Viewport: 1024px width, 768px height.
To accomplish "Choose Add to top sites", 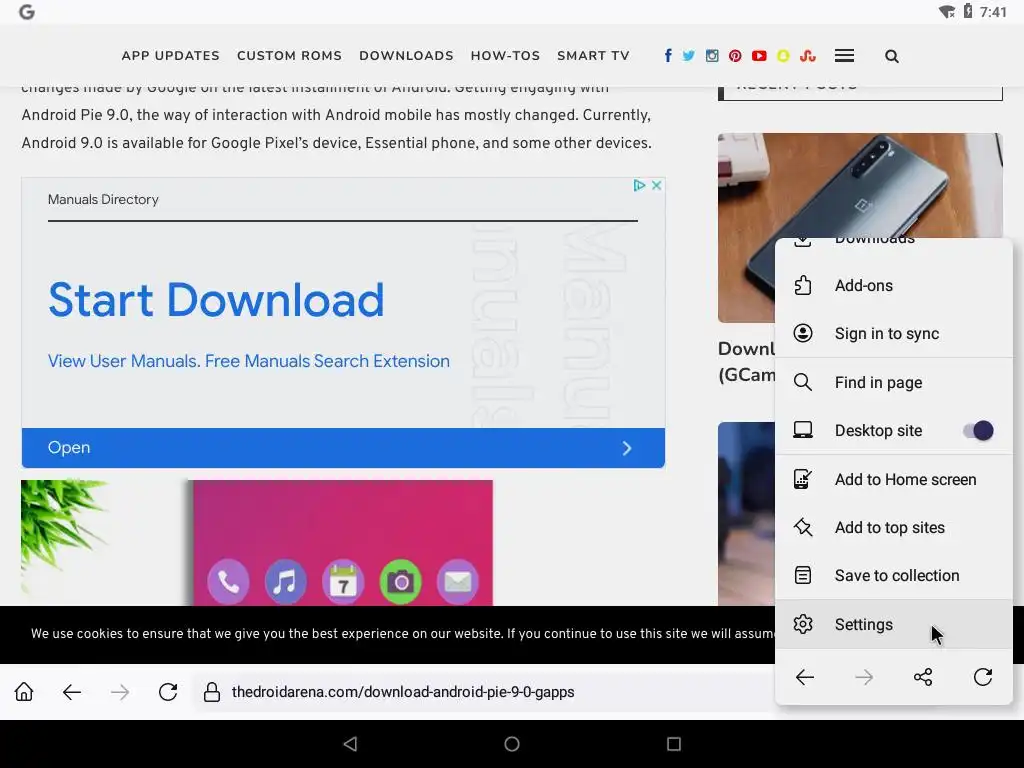I will (893, 527).
